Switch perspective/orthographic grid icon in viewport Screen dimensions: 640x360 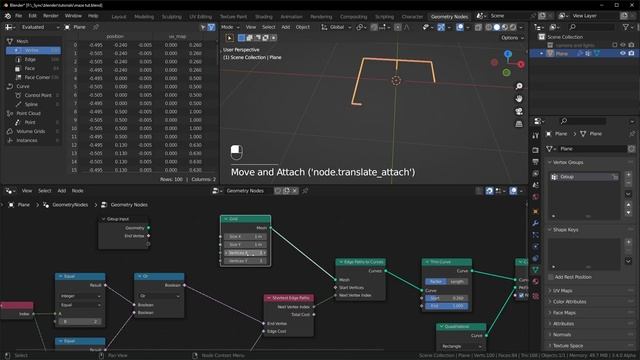(x=519, y=124)
